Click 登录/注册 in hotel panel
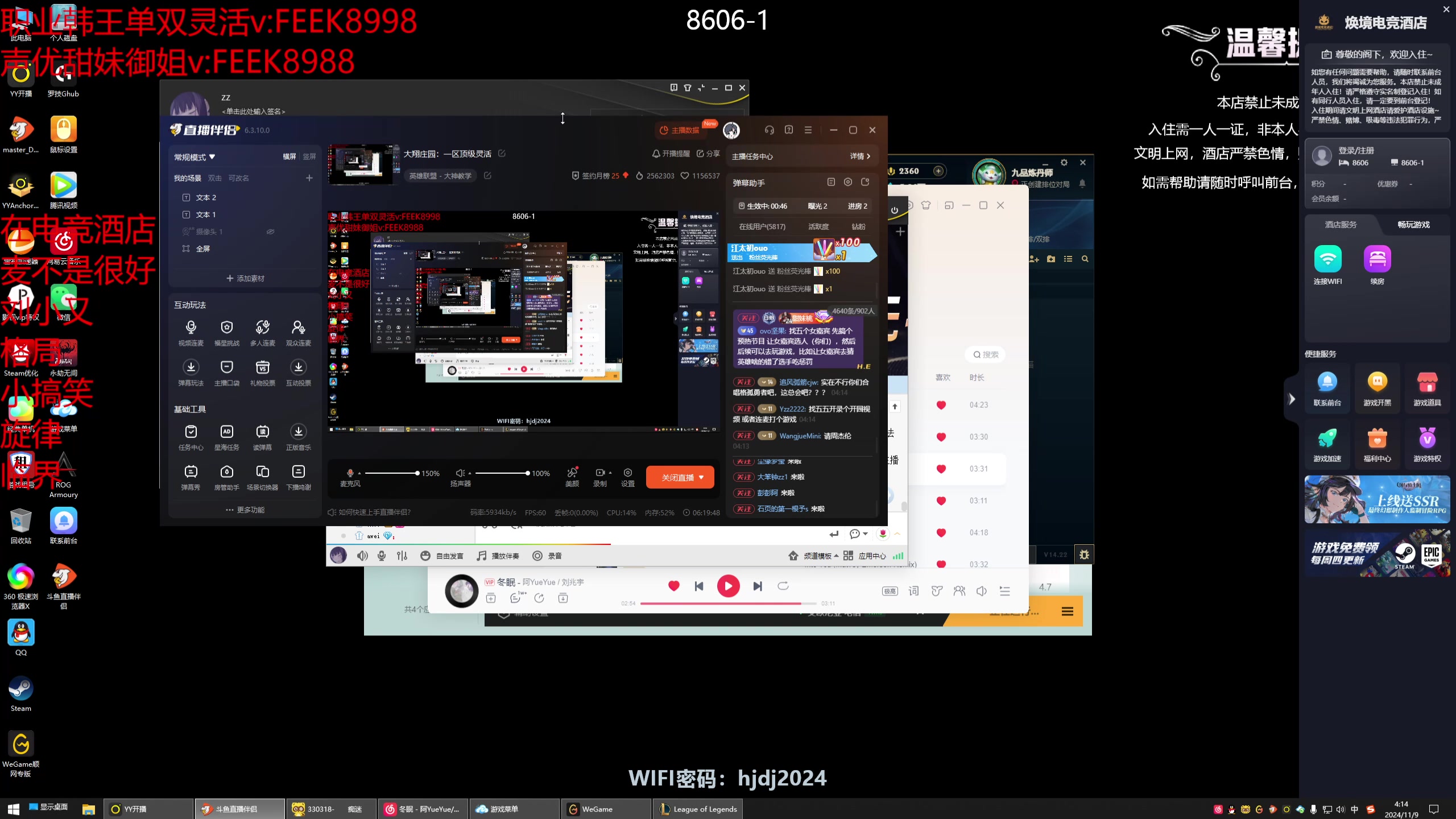Image resolution: width=1456 pixels, height=819 pixels. (x=1356, y=150)
